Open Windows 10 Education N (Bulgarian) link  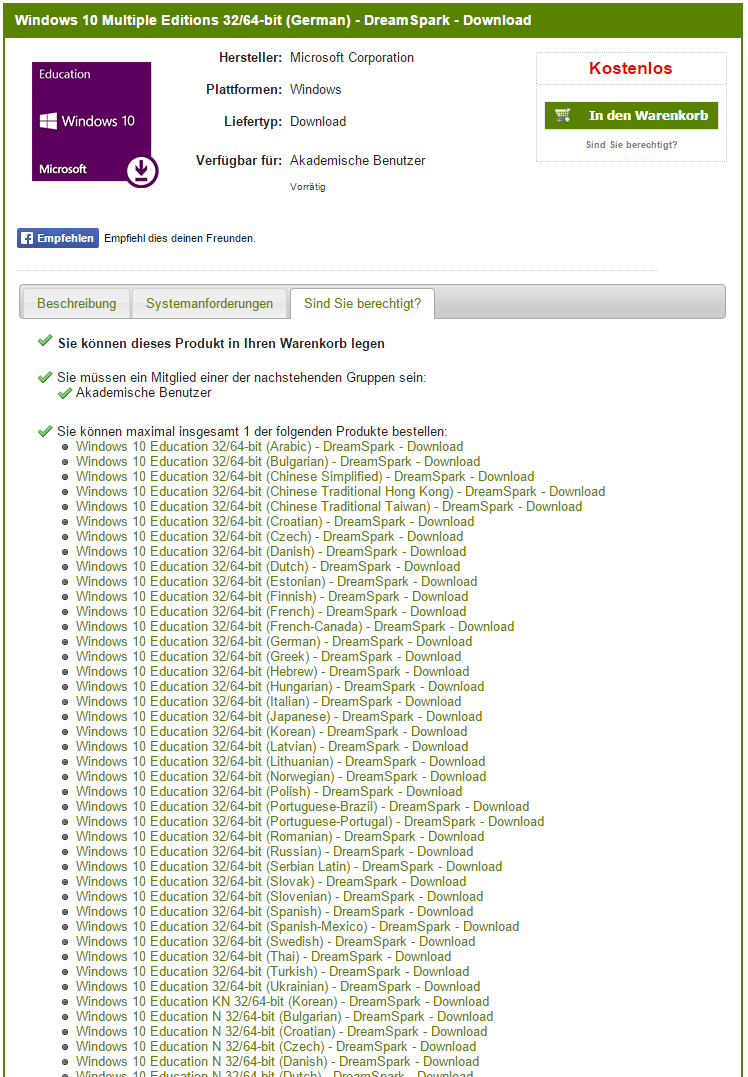coord(284,1017)
